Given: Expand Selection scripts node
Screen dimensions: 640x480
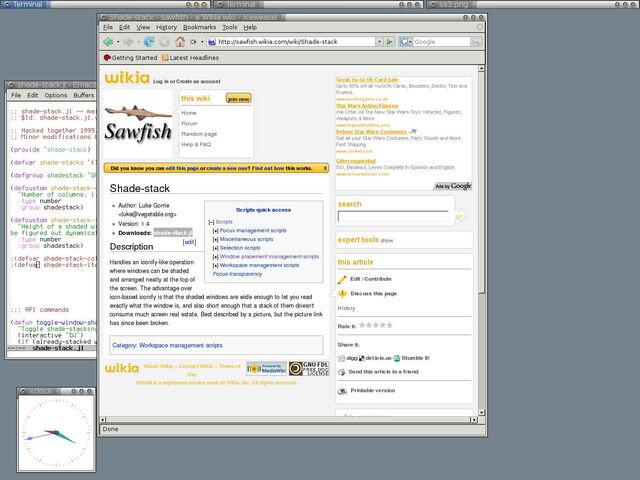Looking at the screenshot, I should (x=216, y=248).
